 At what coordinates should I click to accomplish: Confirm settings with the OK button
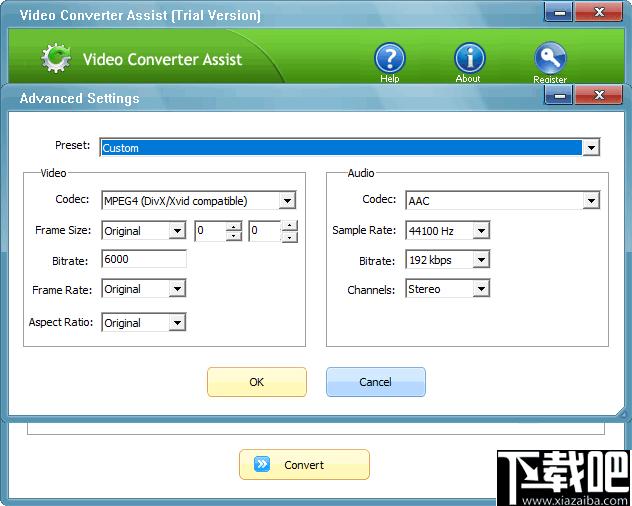257,382
